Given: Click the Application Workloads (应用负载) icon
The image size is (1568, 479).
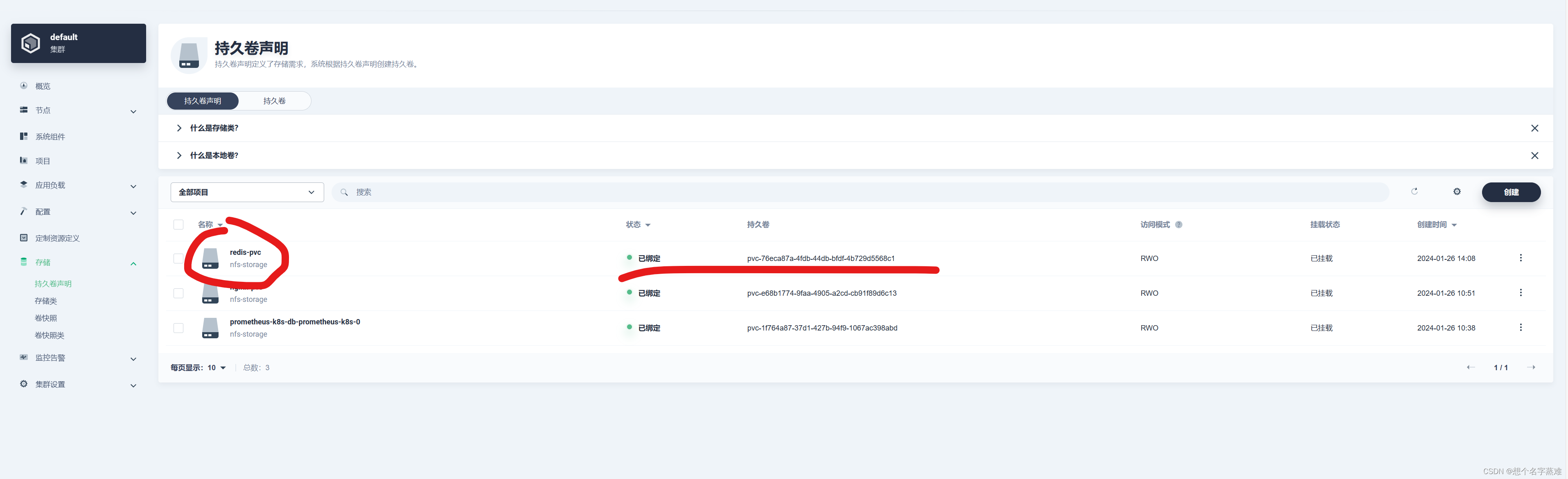Looking at the screenshot, I should (24, 184).
